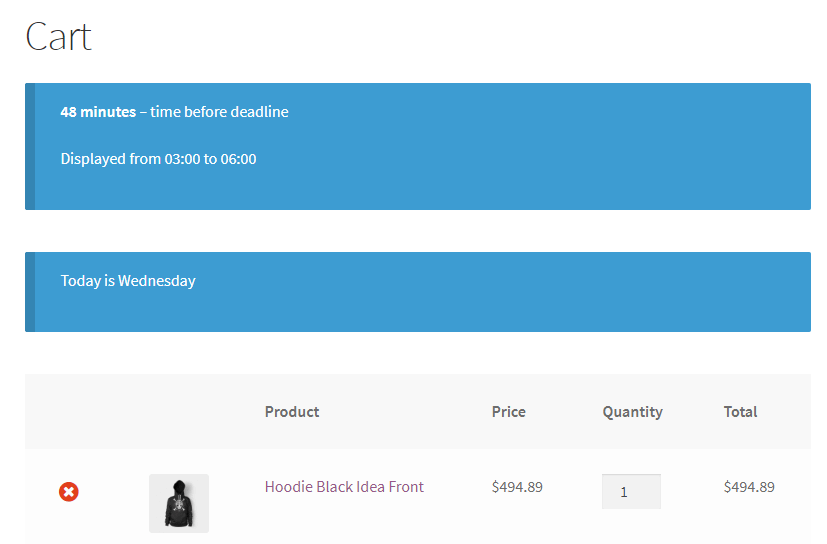Click the word "Wednesday" in the notice

[x=157, y=281]
